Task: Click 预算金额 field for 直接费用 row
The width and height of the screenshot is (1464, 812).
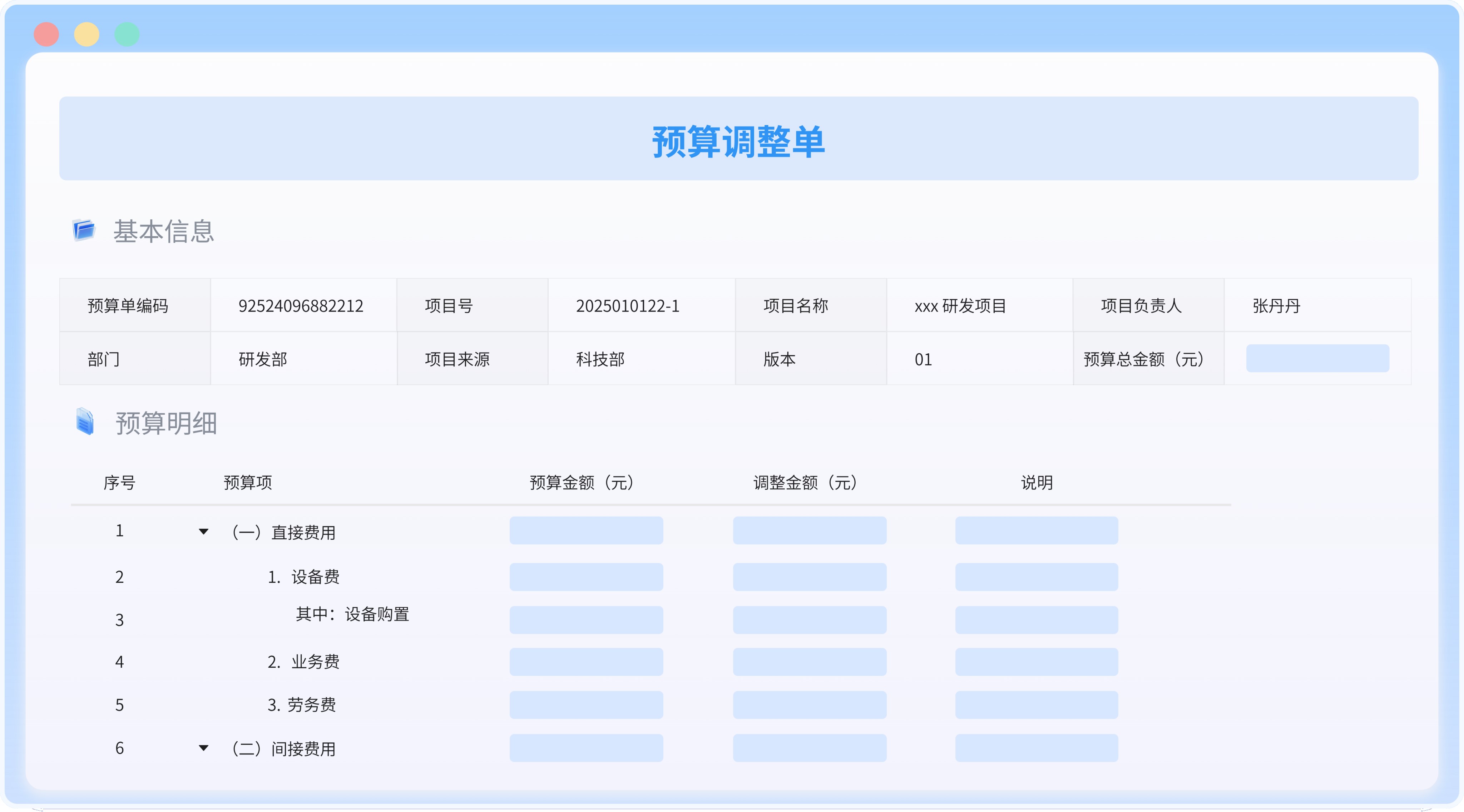Action: coord(586,530)
